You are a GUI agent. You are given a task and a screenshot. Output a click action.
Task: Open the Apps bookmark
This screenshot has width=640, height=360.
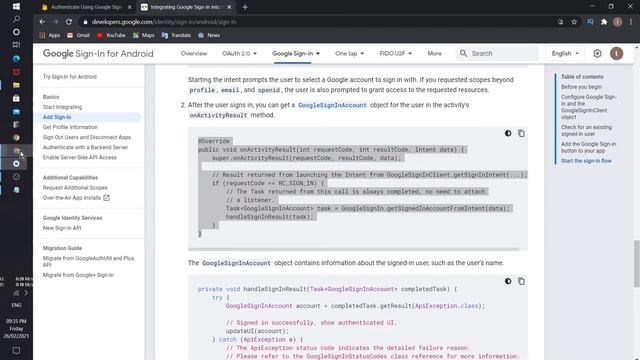click(x=50, y=36)
